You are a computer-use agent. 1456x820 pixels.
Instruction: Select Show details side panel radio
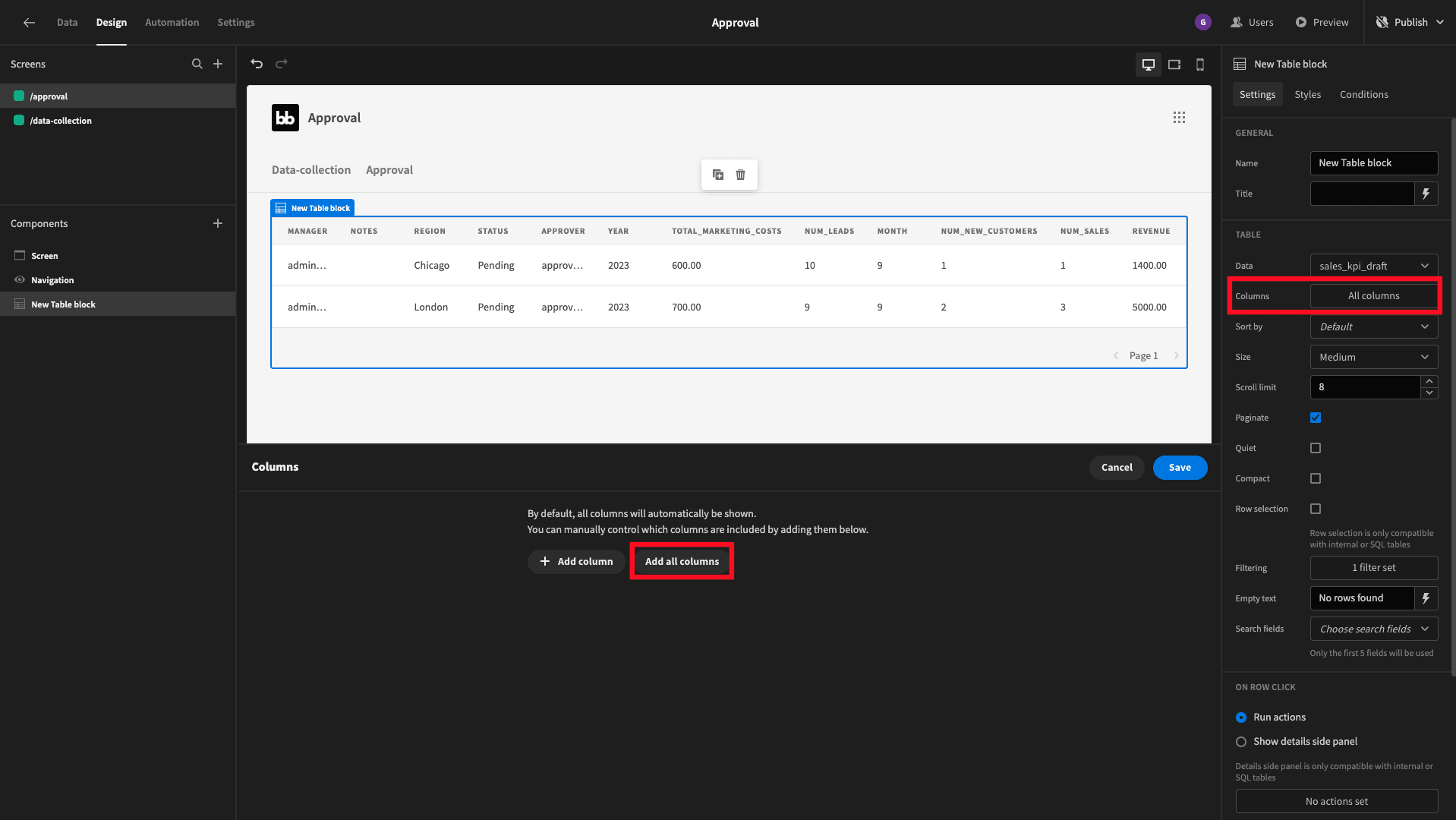(1241, 742)
